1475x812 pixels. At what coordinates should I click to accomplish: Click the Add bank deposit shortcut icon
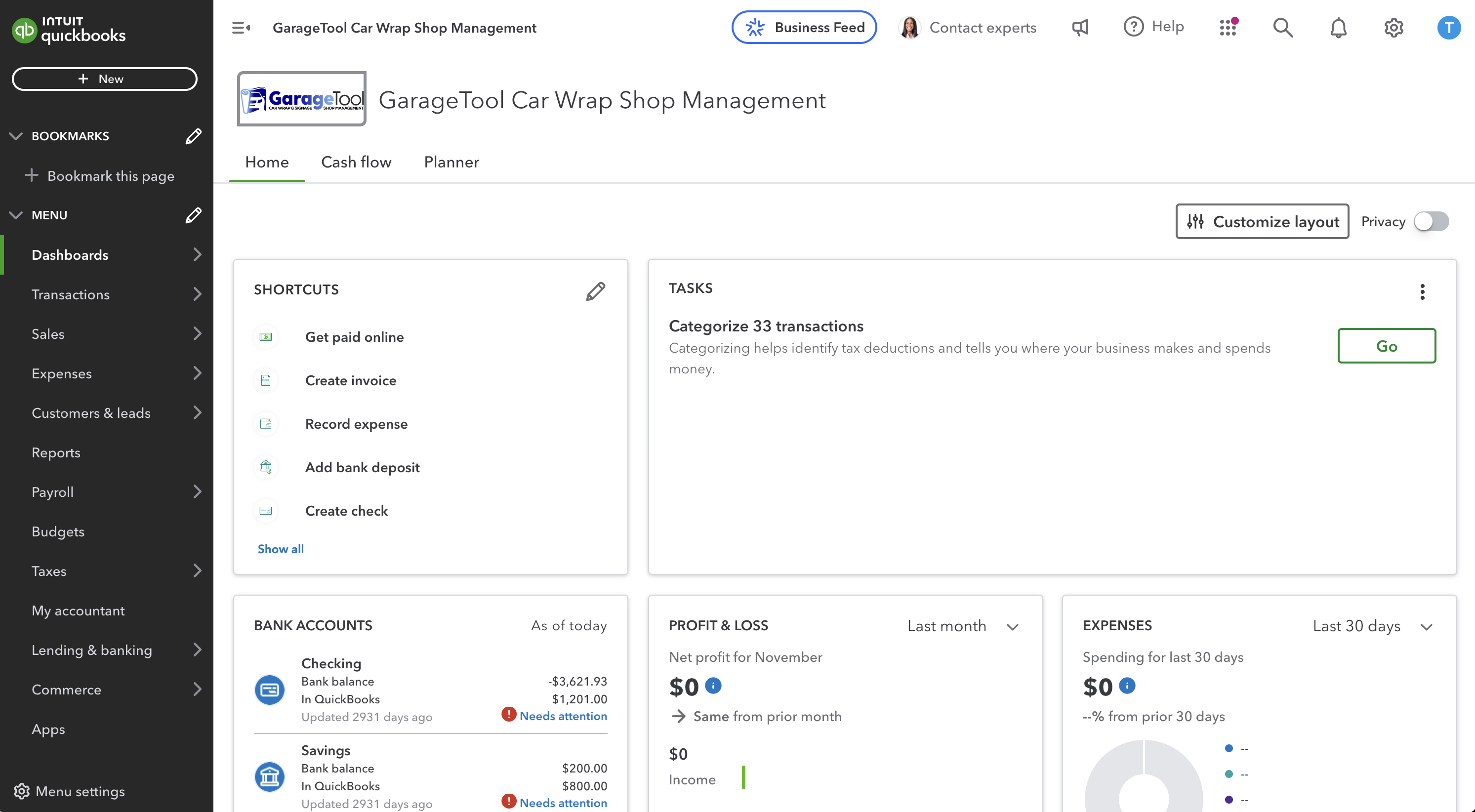point(266,467)
